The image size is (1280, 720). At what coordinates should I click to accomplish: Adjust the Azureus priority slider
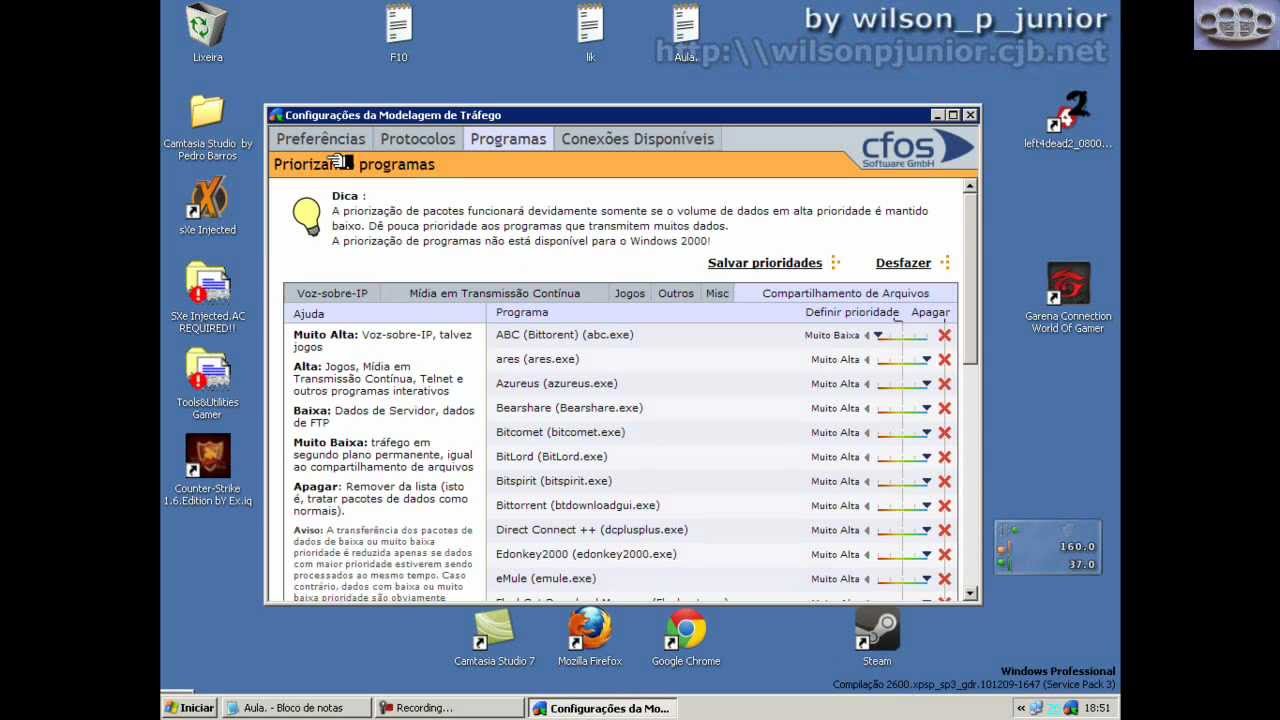tap(904, 384)
